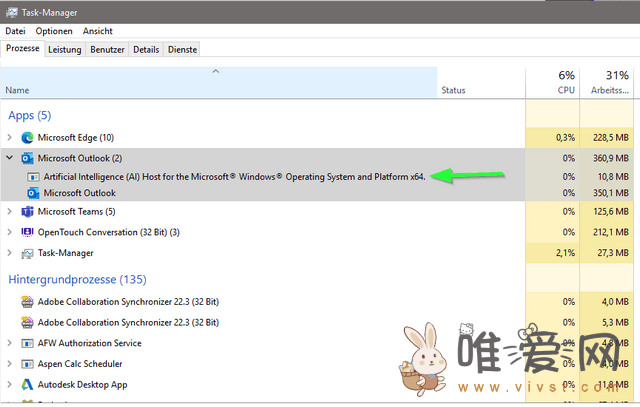Click the child Microsoft Outlook process icon
The width and height of the screenshot is (640, 407).
tap(33, 193)
